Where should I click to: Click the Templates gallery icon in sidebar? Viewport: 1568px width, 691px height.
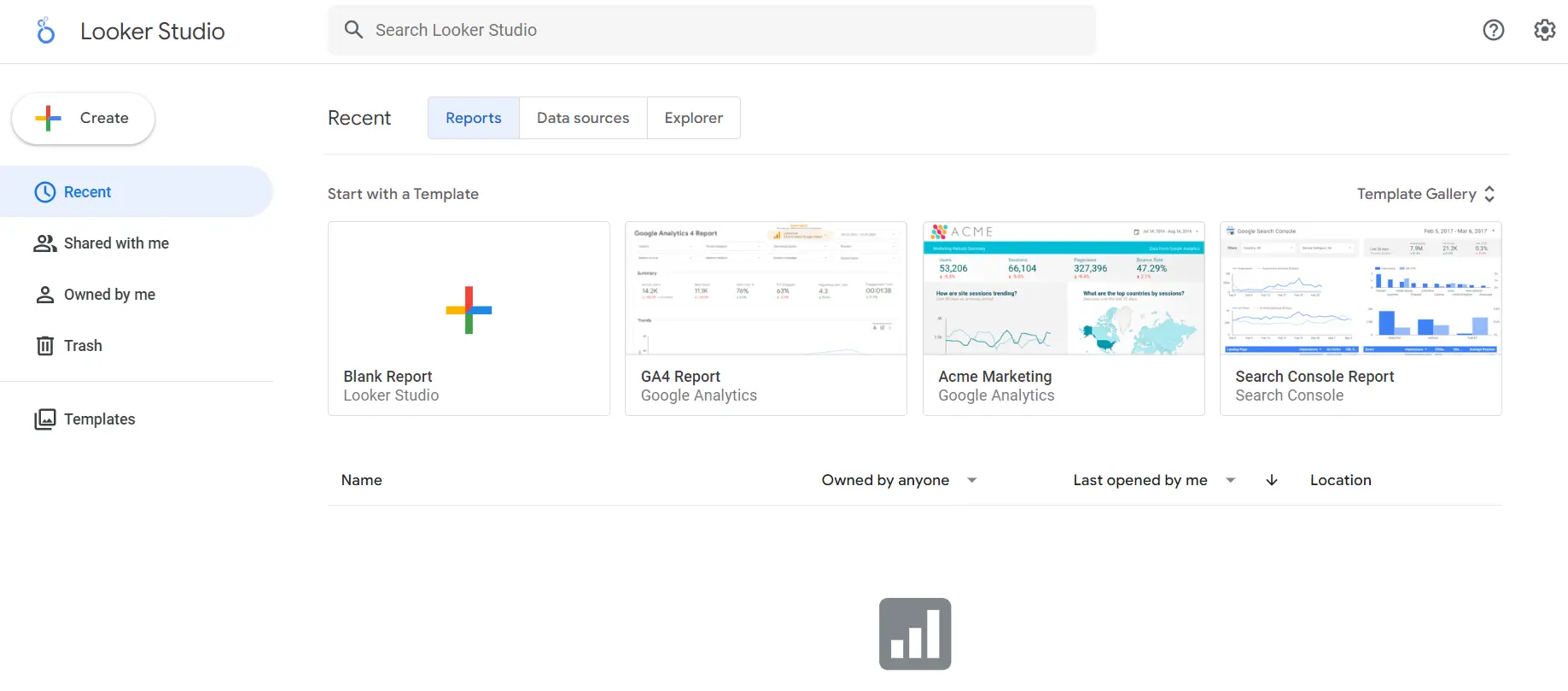[x=45, y=419]
